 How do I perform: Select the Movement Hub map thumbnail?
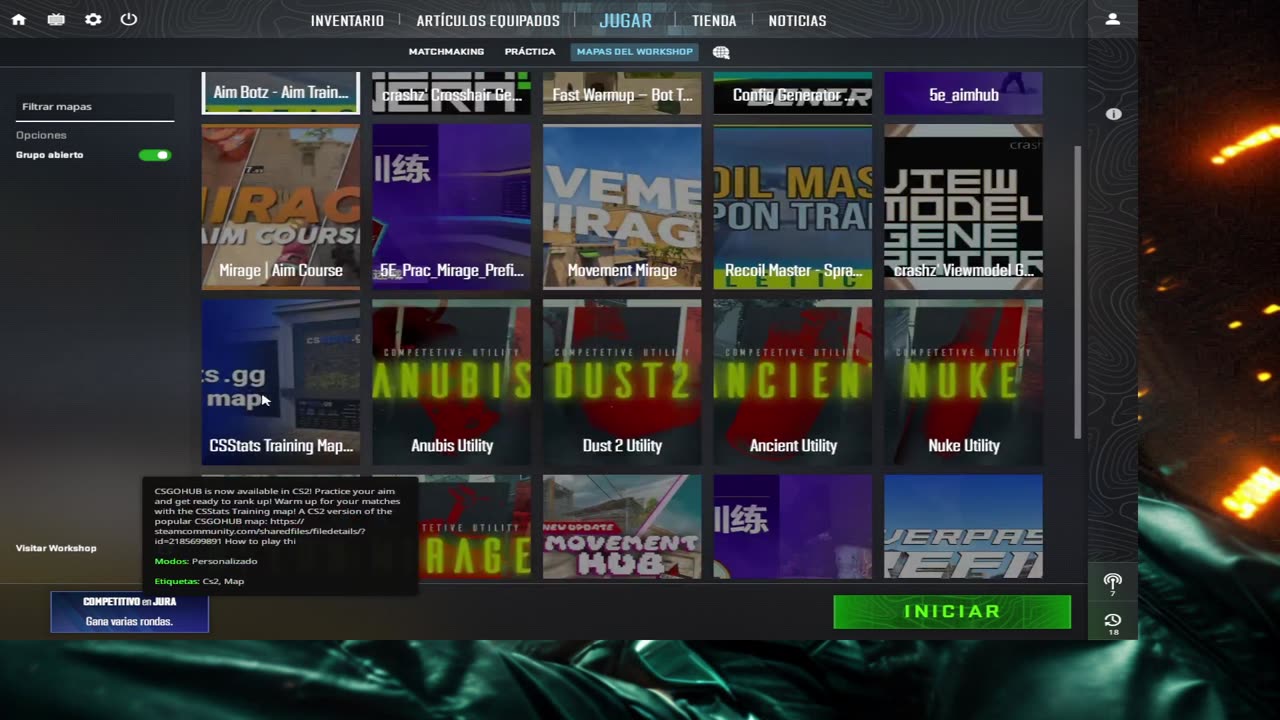point(622,527)
